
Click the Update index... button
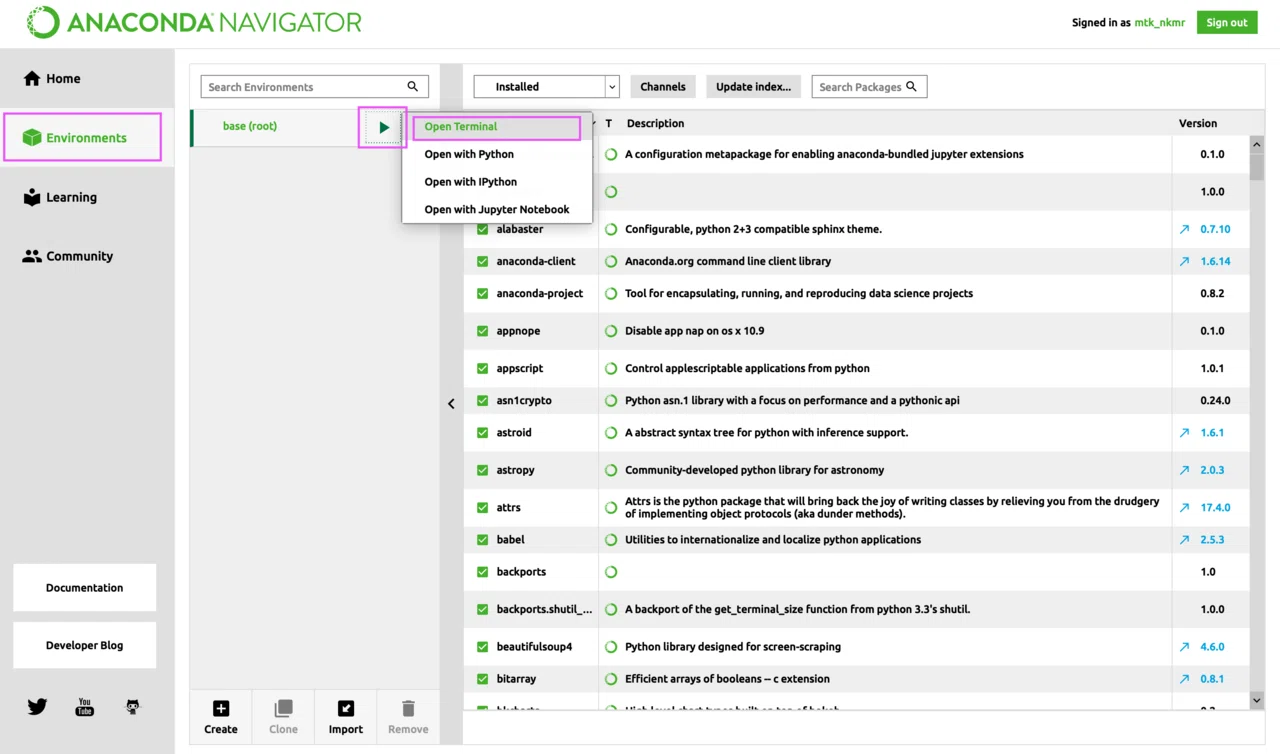(x=753, y=87)
